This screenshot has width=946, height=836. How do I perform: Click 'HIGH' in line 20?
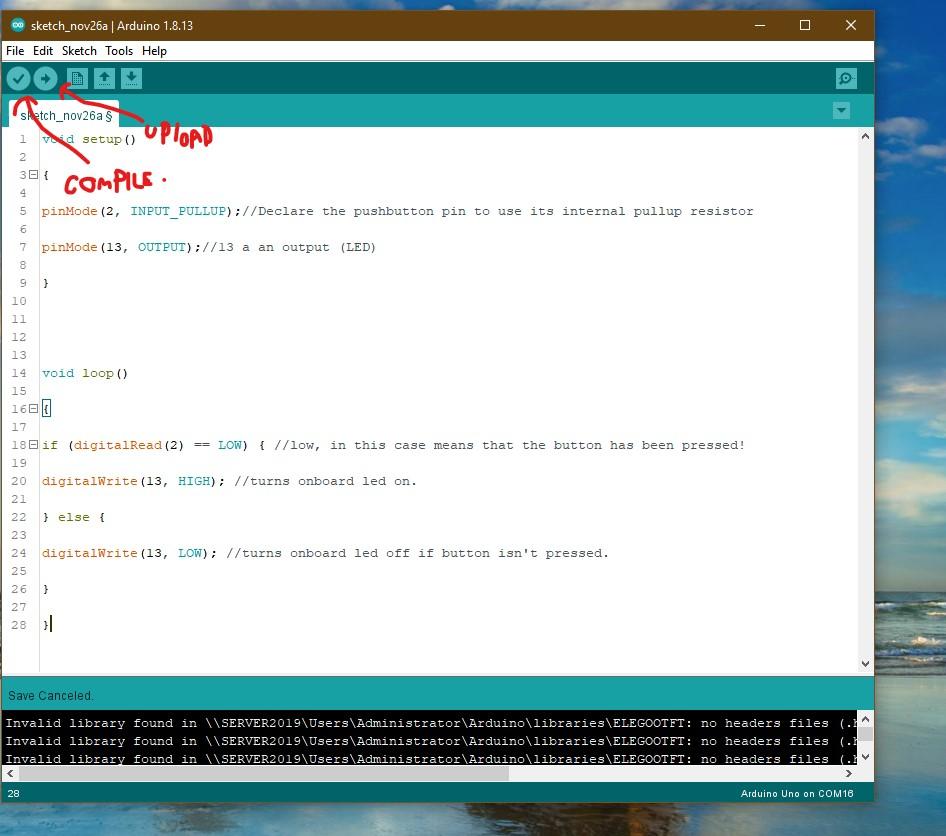click(x=194, y=481)
